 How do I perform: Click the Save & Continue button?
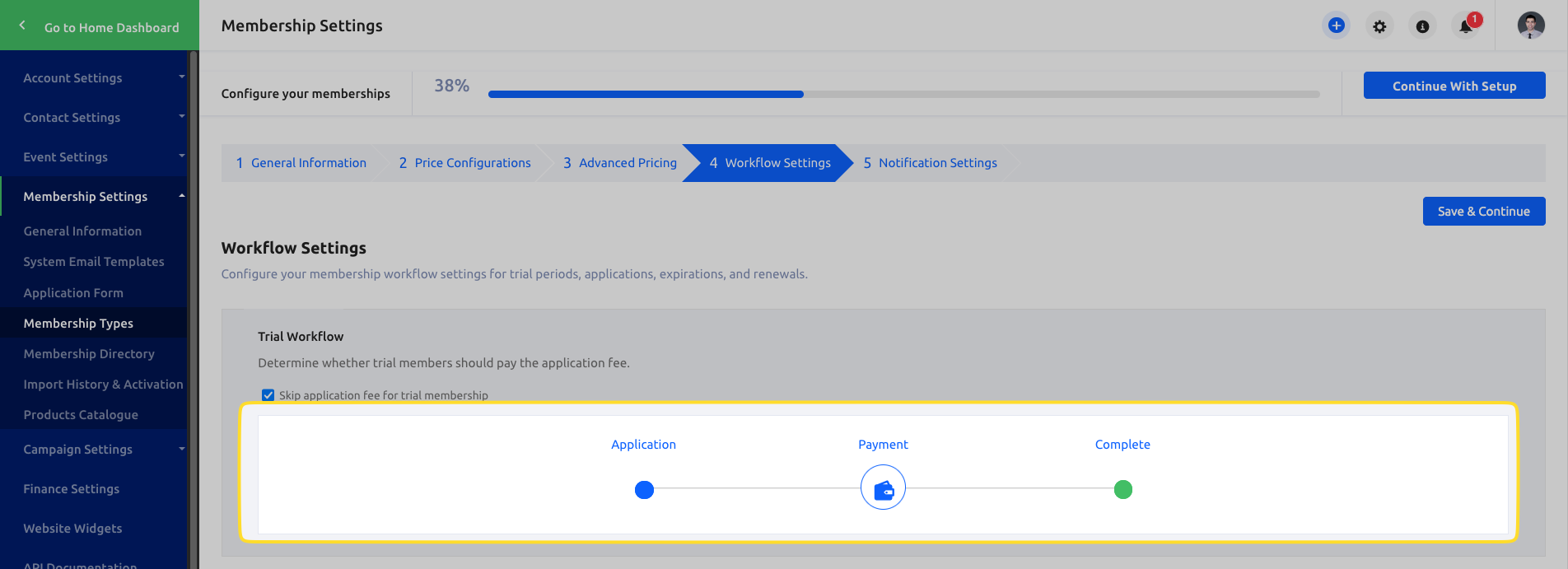[1484, 211]
